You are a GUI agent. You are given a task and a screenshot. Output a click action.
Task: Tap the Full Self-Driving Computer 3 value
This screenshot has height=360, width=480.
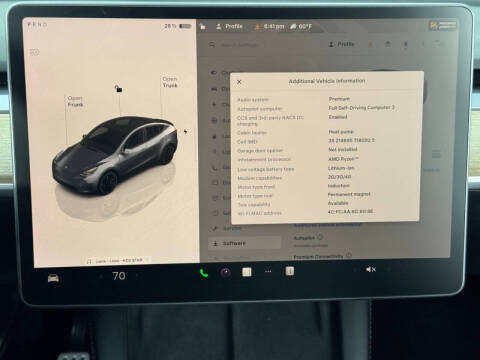[362, 108]
